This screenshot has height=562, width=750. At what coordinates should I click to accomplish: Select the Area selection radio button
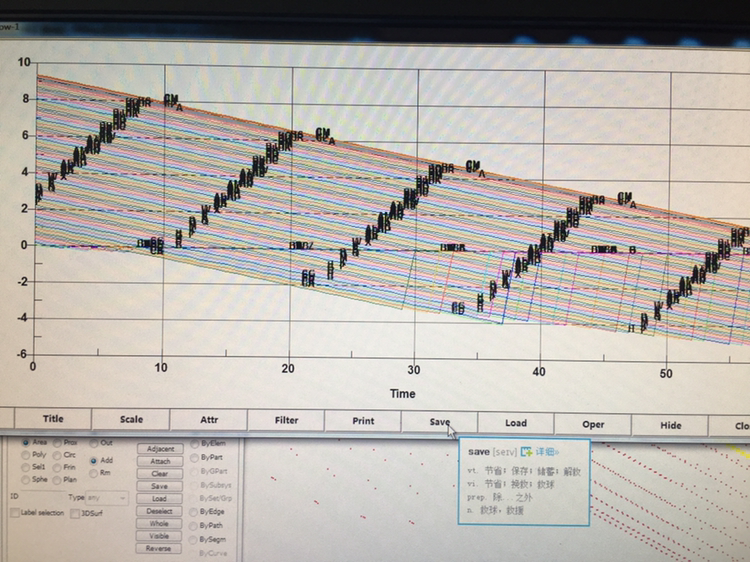click(x=26, y=442)
